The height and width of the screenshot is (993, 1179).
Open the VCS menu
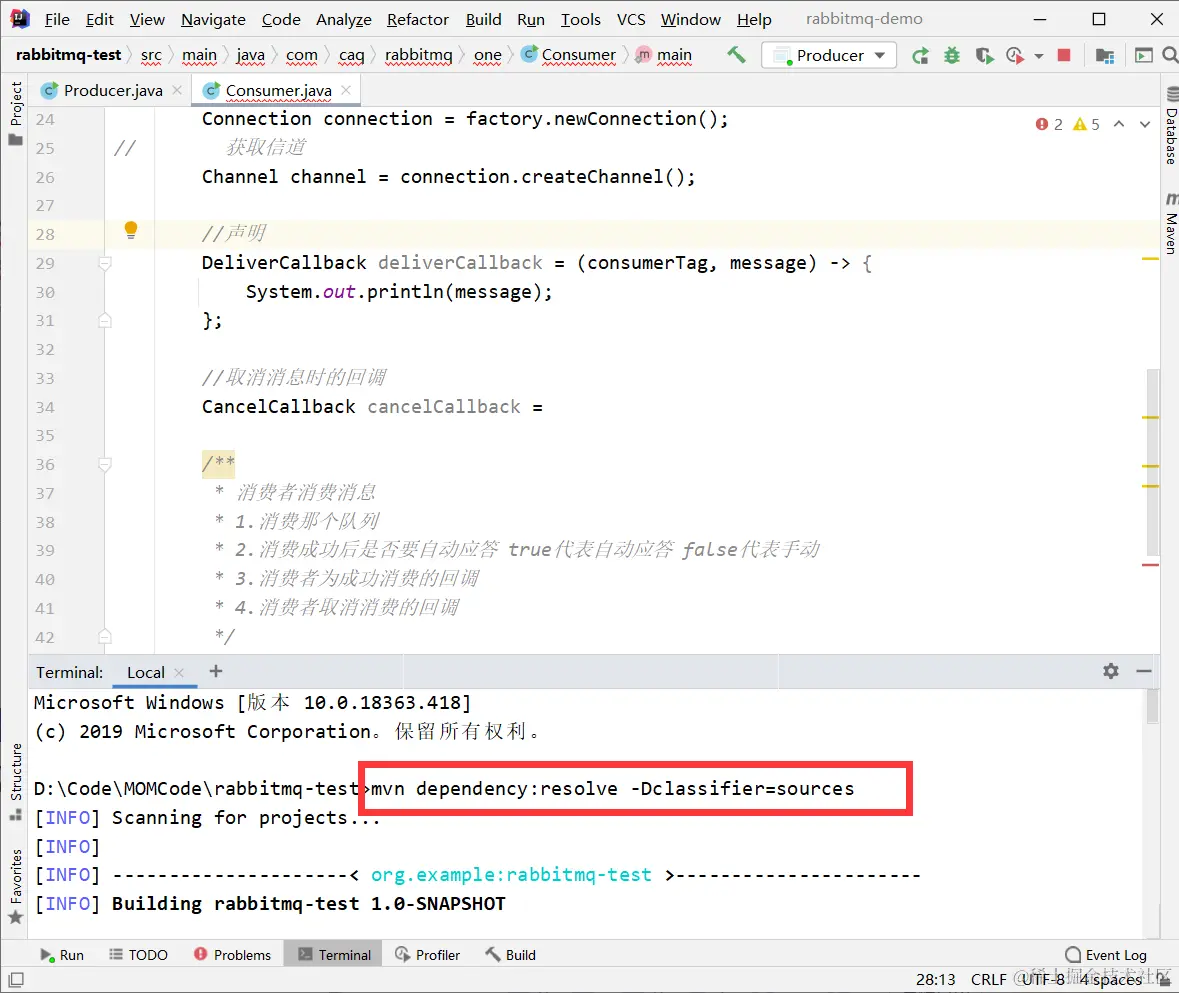click(x=631, y=20)
